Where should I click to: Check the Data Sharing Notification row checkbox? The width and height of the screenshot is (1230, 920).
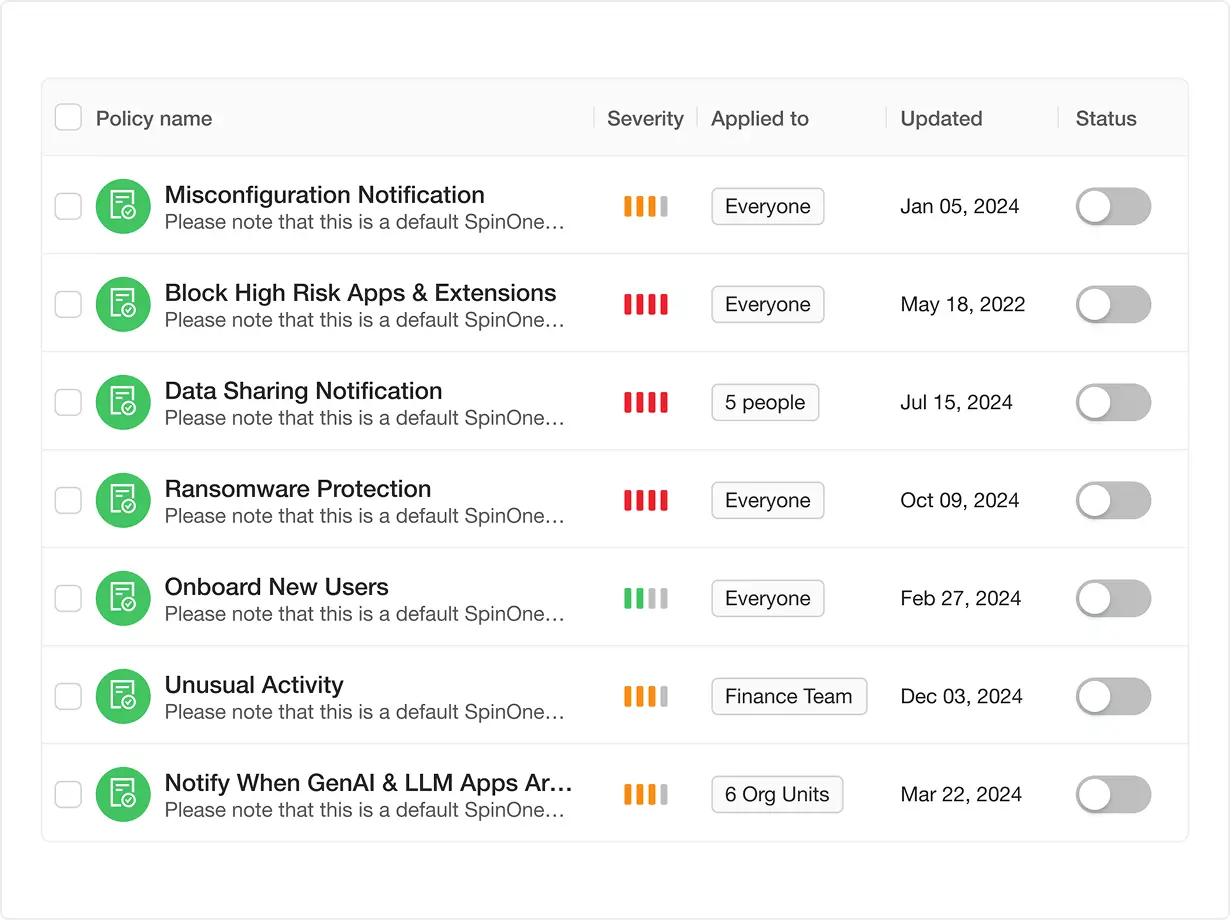68,403
